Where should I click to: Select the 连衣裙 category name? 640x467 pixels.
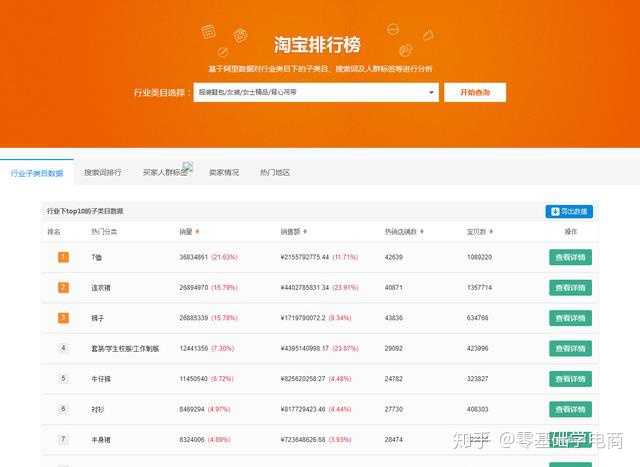coord(101,288)
